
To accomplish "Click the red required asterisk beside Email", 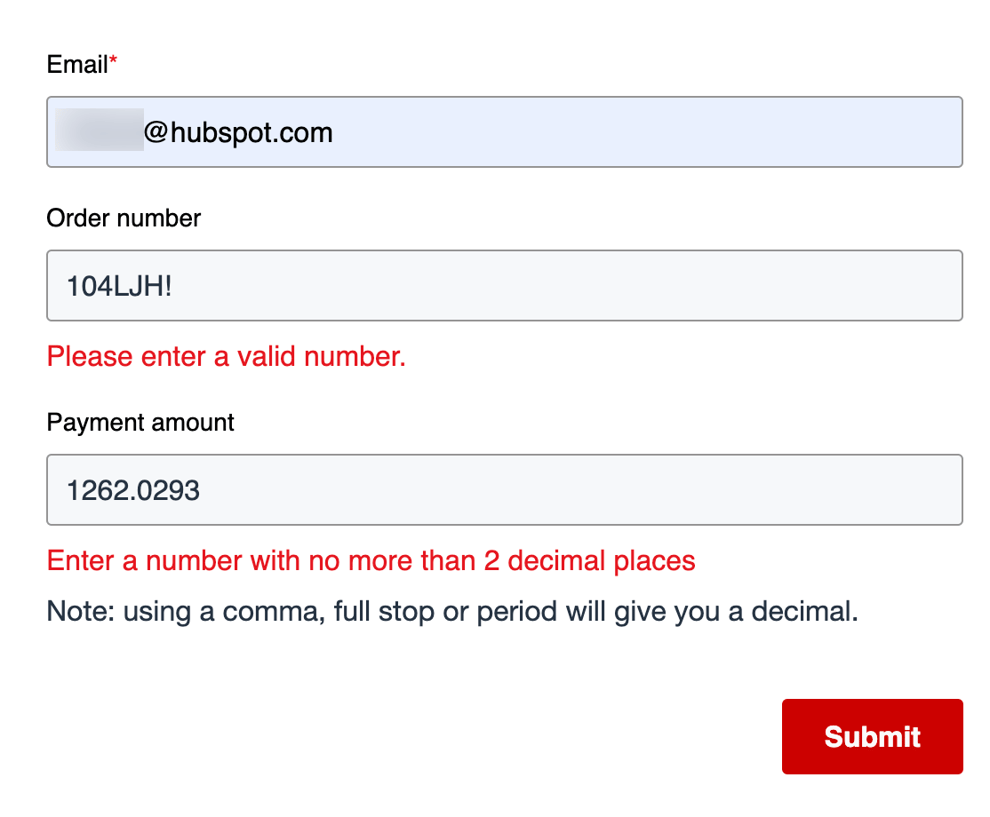I will coord(113,60).
